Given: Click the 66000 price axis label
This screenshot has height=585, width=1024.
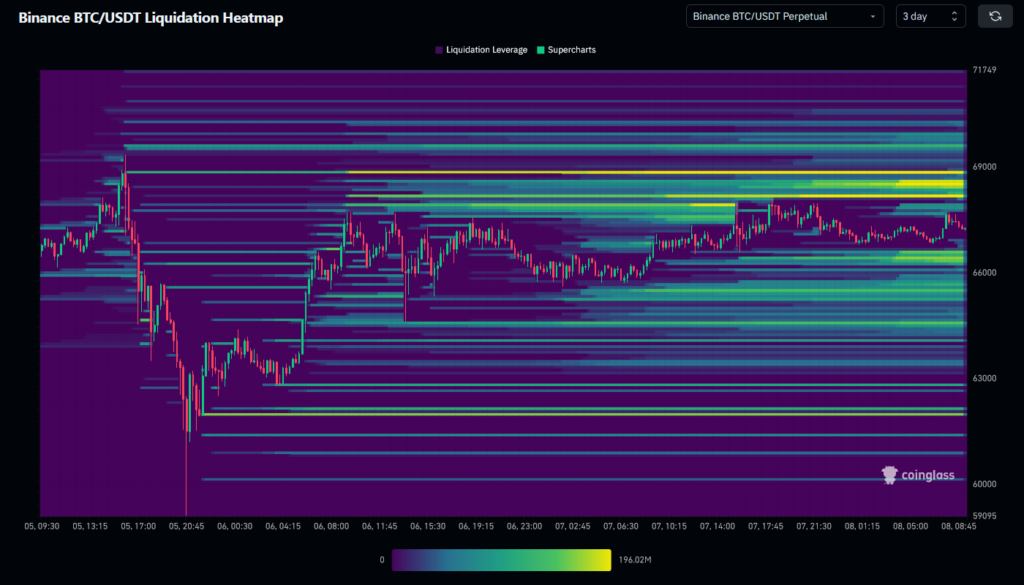Looking at the screenshot, I should (984, 272).
